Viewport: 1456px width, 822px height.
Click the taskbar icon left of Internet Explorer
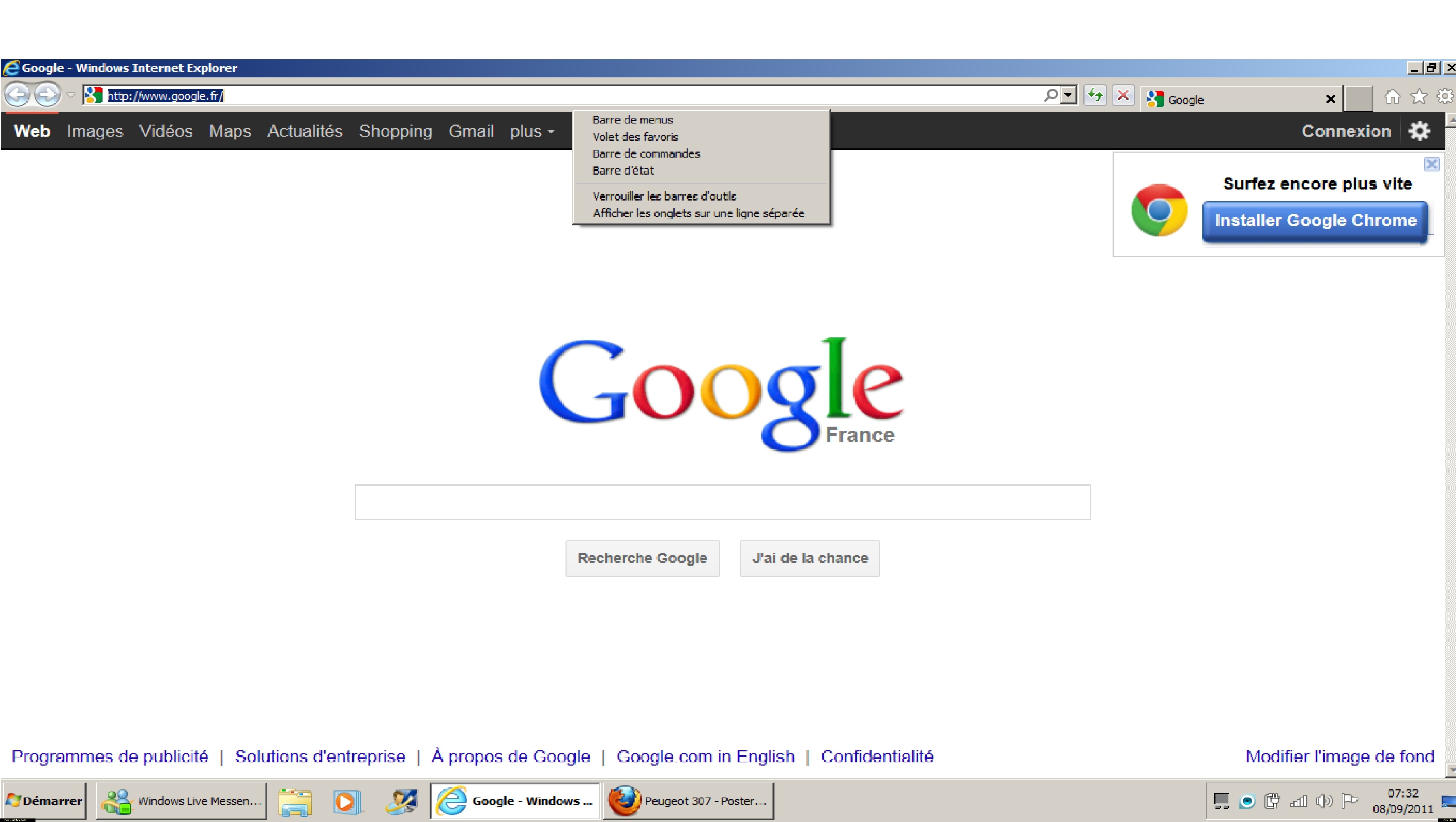401,802
